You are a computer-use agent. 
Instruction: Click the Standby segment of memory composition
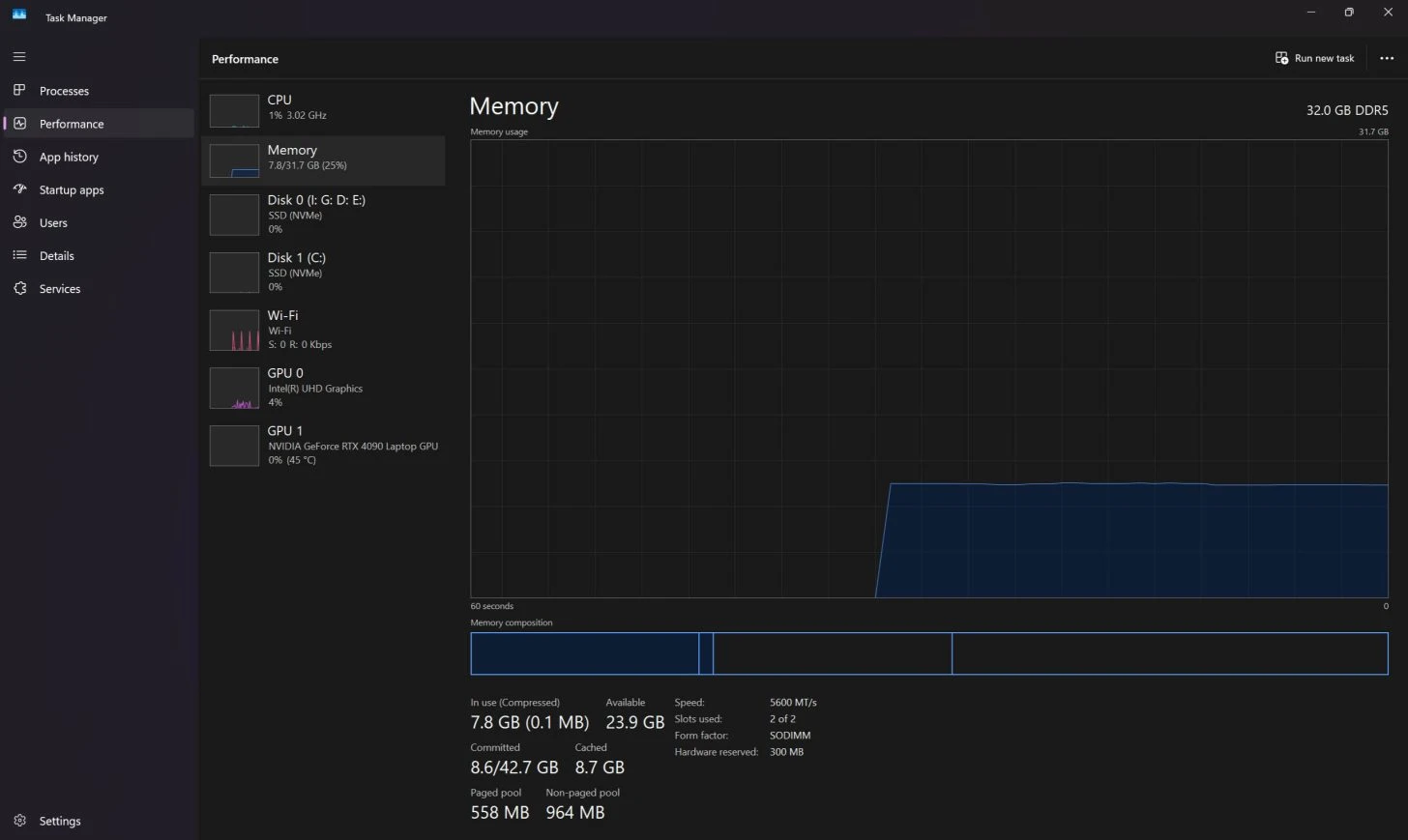pos(832,653)
